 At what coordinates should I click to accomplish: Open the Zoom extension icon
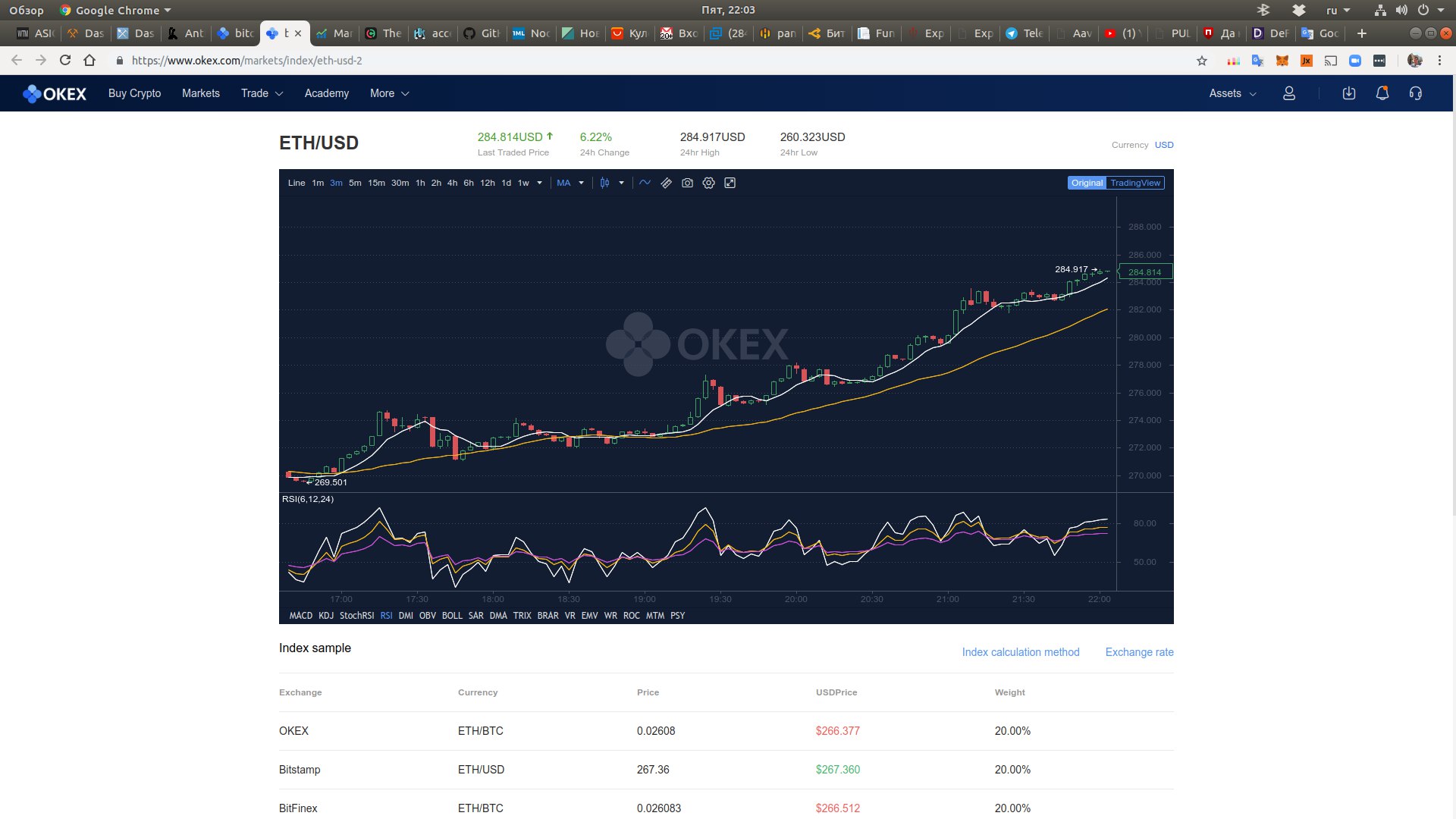1355,61
